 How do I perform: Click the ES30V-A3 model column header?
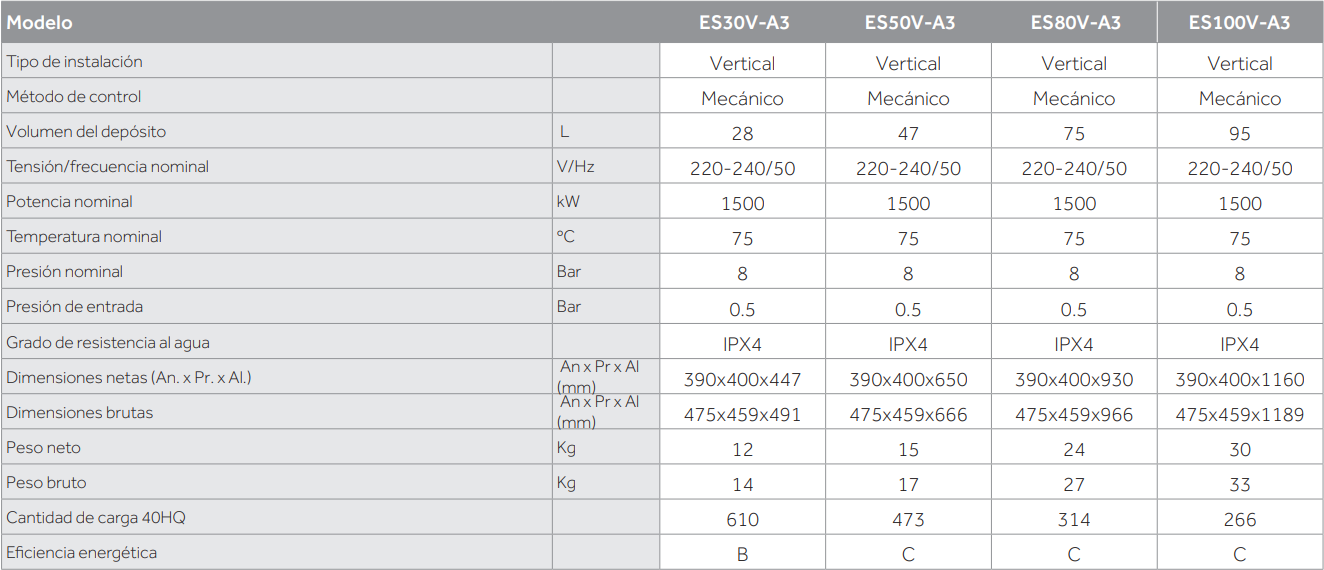tap(743, 23)
